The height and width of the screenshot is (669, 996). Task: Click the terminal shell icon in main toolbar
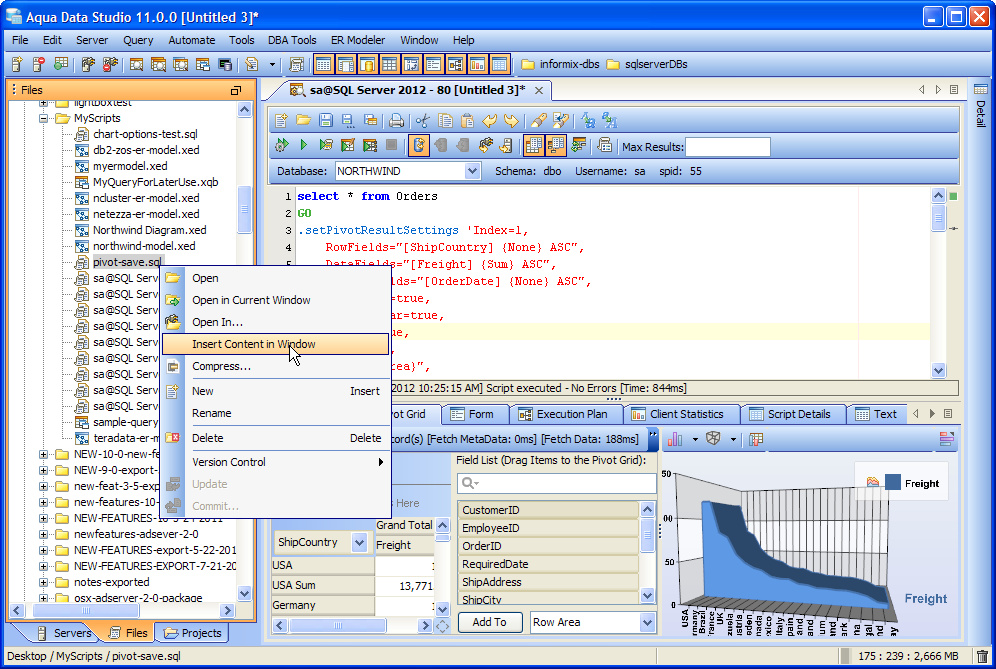(225, 64)
